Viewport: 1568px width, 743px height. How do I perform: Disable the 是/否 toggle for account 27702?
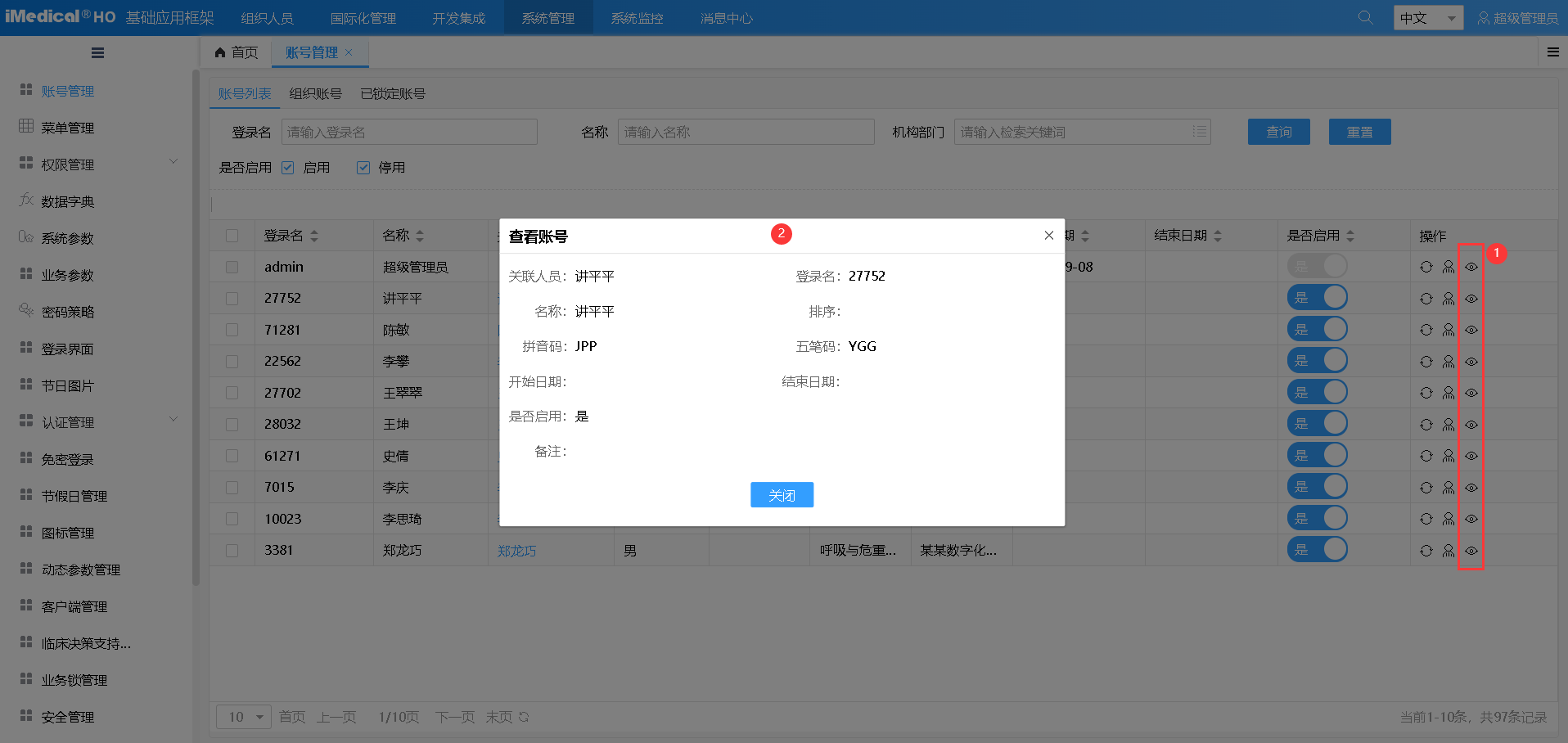click(x=1318, y=391)
